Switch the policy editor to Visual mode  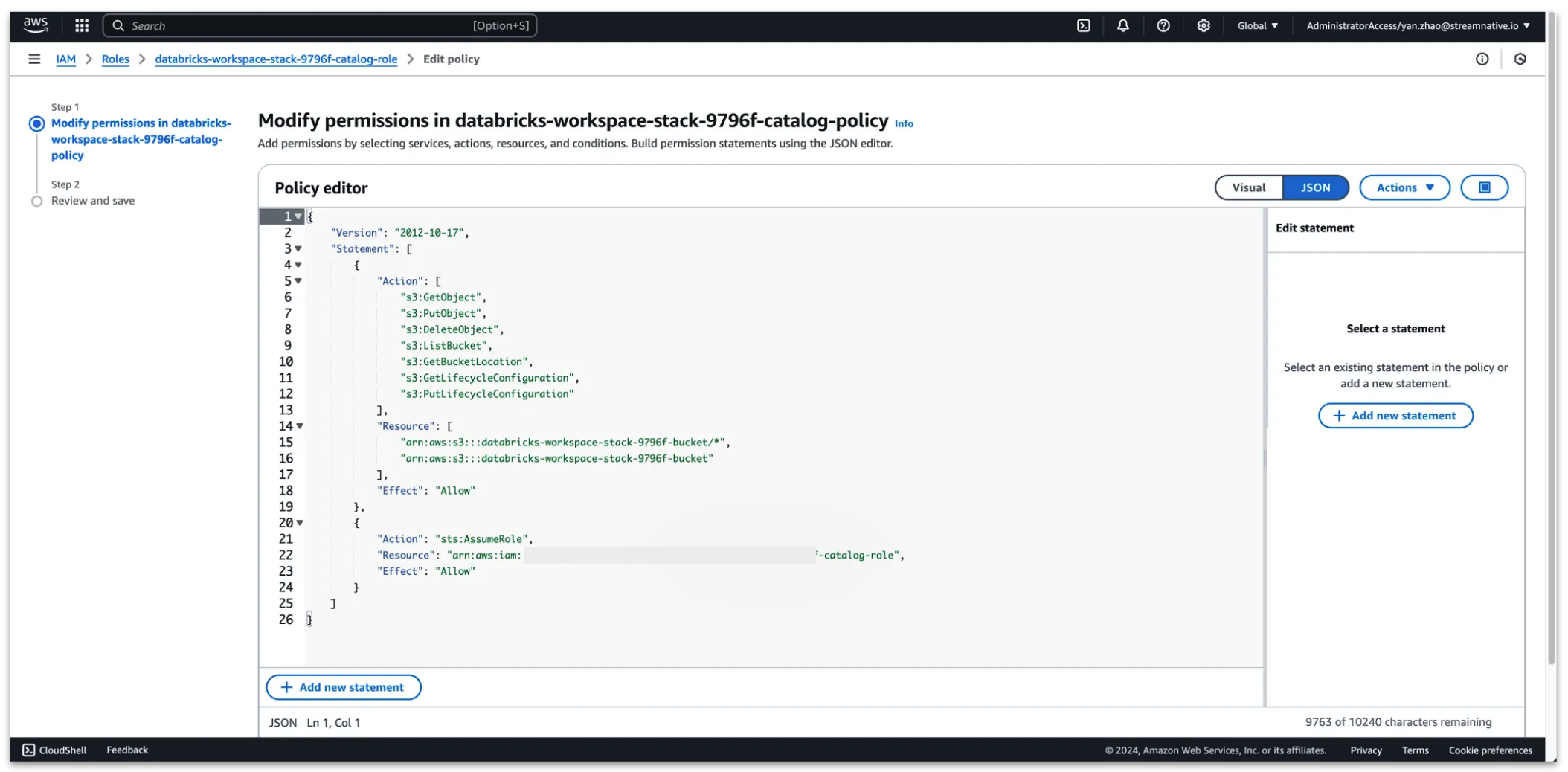[1248, 187]
